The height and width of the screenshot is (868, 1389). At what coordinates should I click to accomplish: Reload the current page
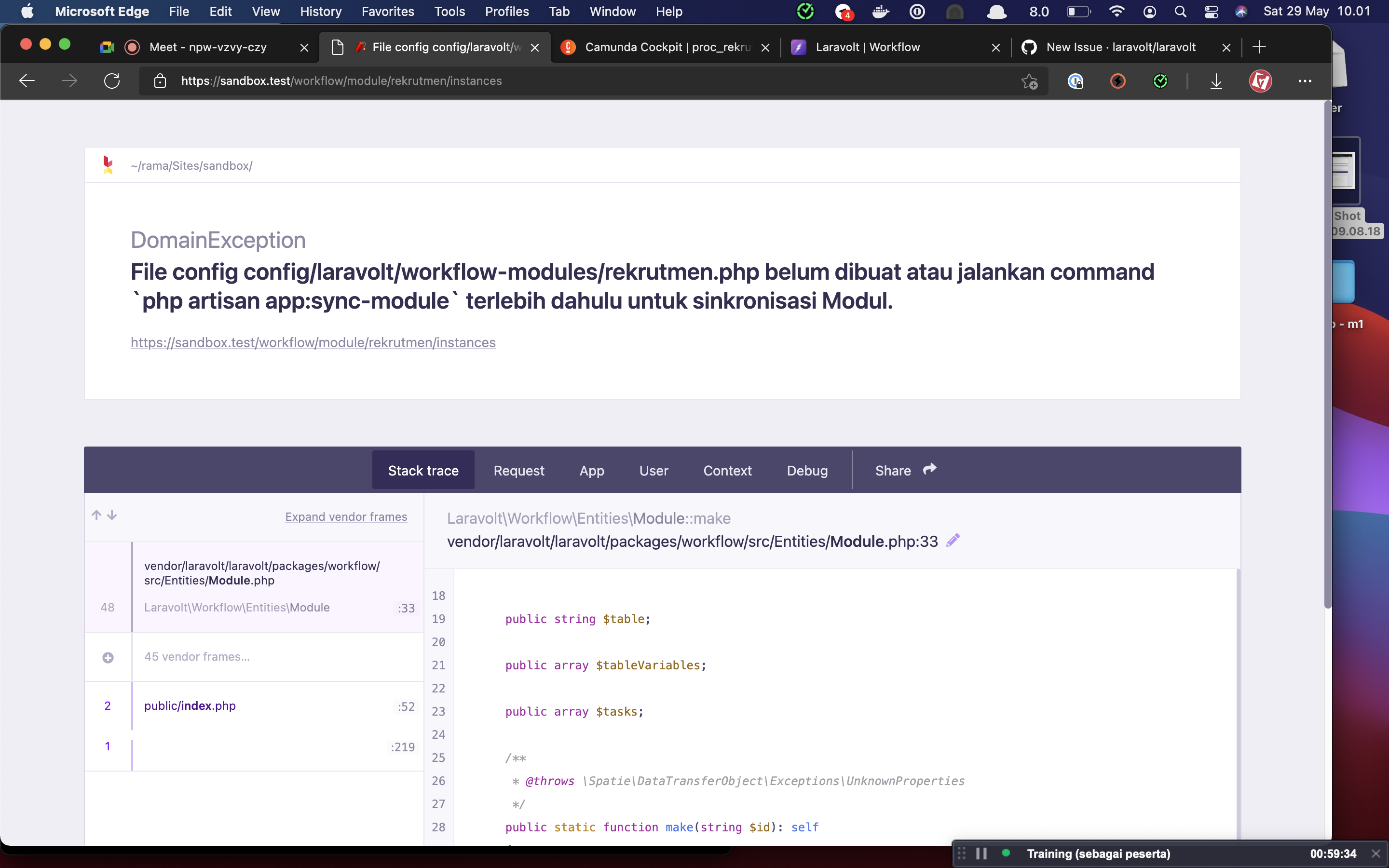[x=112, y=81]
